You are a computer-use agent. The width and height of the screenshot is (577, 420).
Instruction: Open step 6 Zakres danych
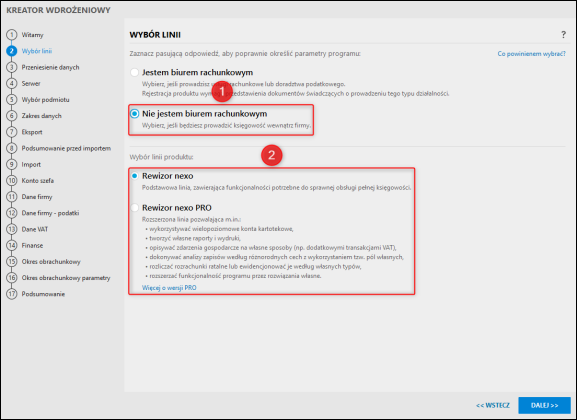34,116
